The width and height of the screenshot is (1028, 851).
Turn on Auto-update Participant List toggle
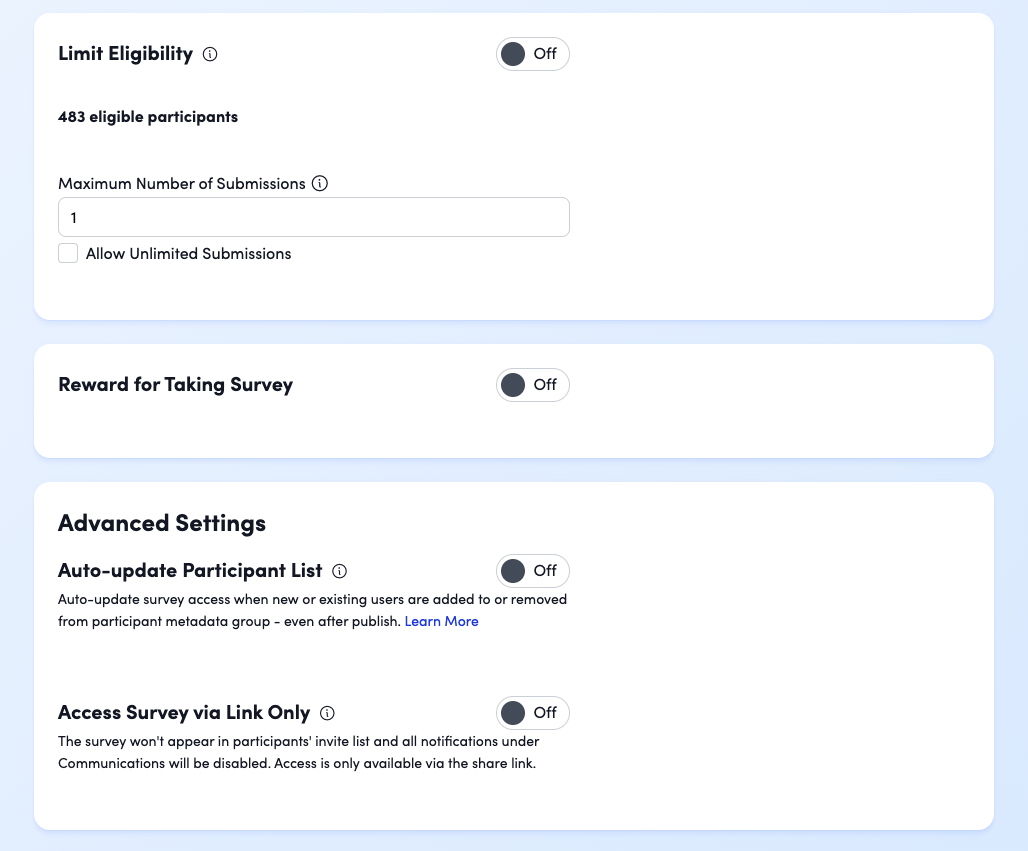coord(532,571)
